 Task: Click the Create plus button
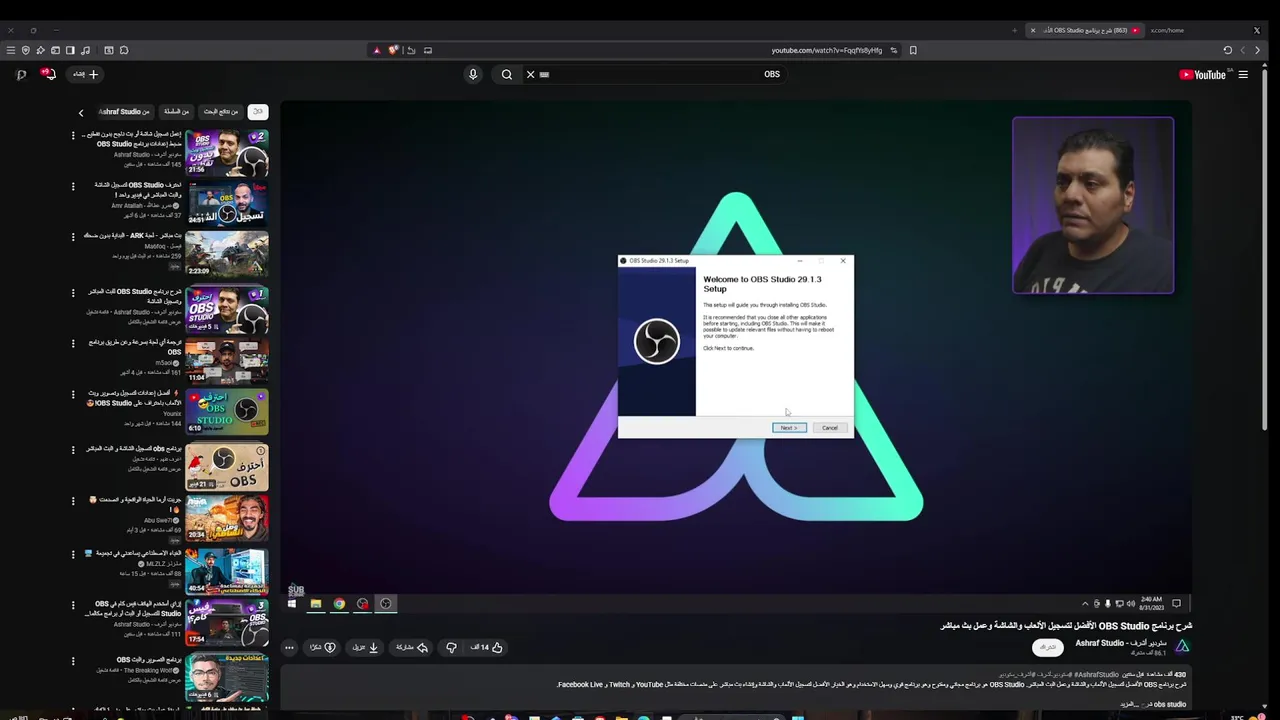pos(86,74)
